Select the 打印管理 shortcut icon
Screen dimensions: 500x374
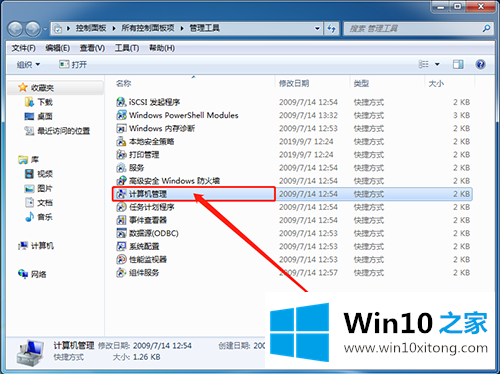coord(121,155)
